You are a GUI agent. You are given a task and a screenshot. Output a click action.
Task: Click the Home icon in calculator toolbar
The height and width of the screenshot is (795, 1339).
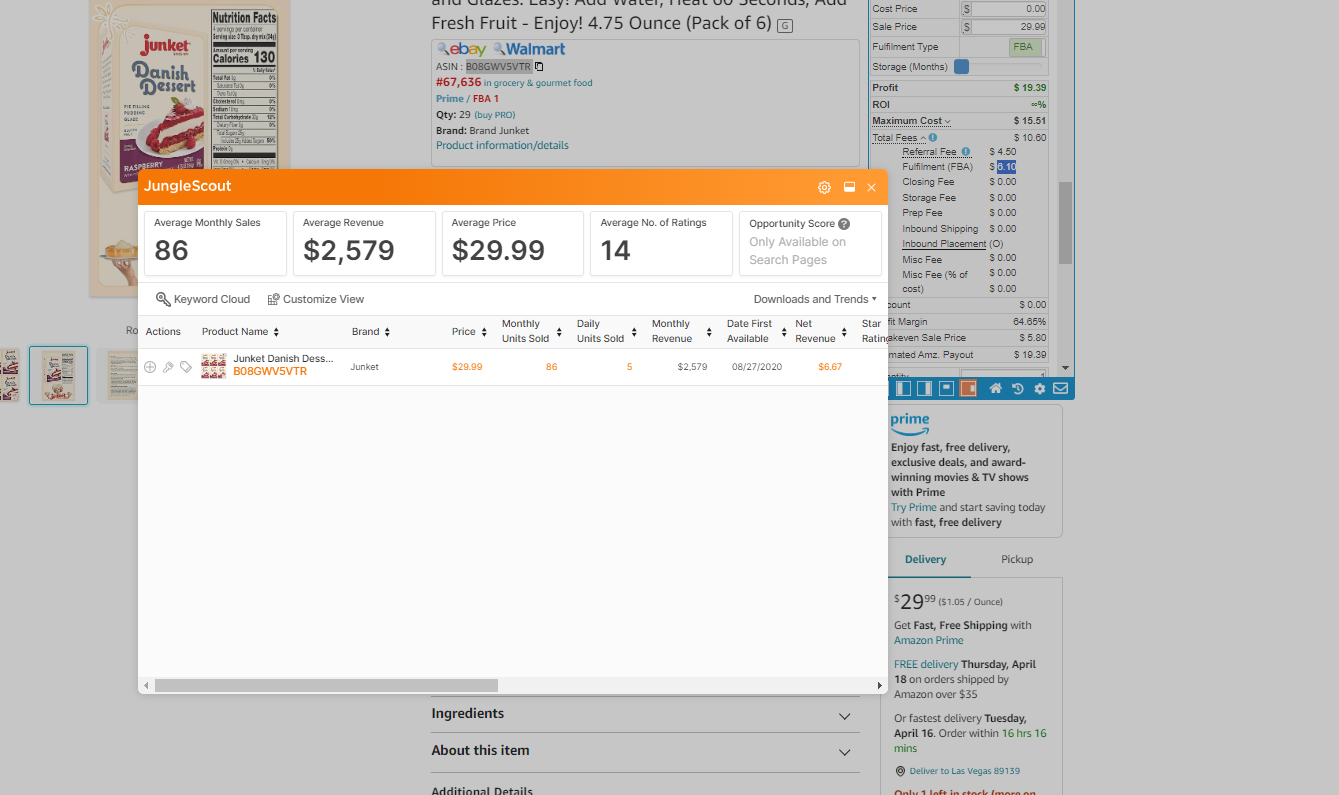click(996, 388)
